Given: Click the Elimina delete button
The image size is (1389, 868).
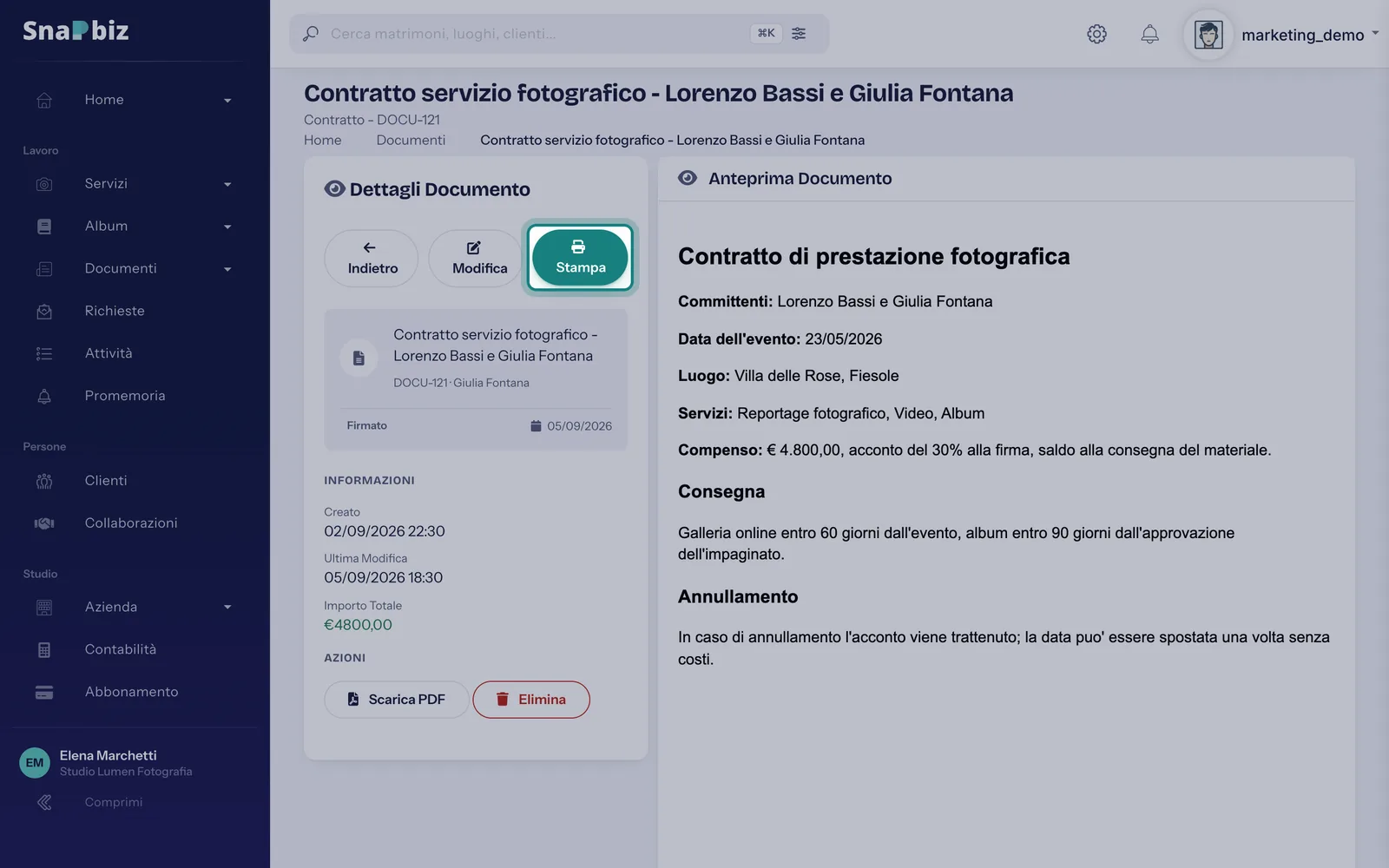Looking at the screenshot, I should (531, 700).
